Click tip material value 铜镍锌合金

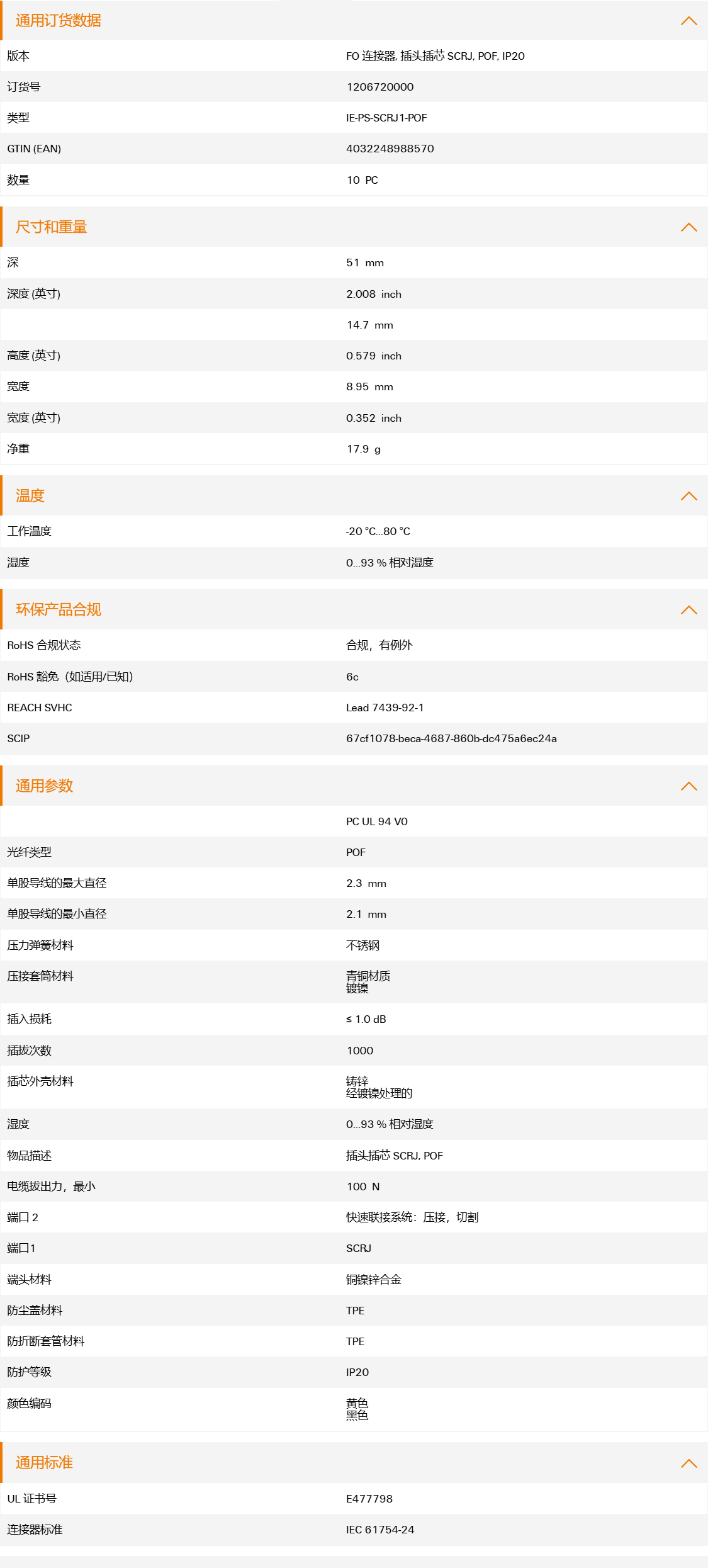click(374, 1280)
